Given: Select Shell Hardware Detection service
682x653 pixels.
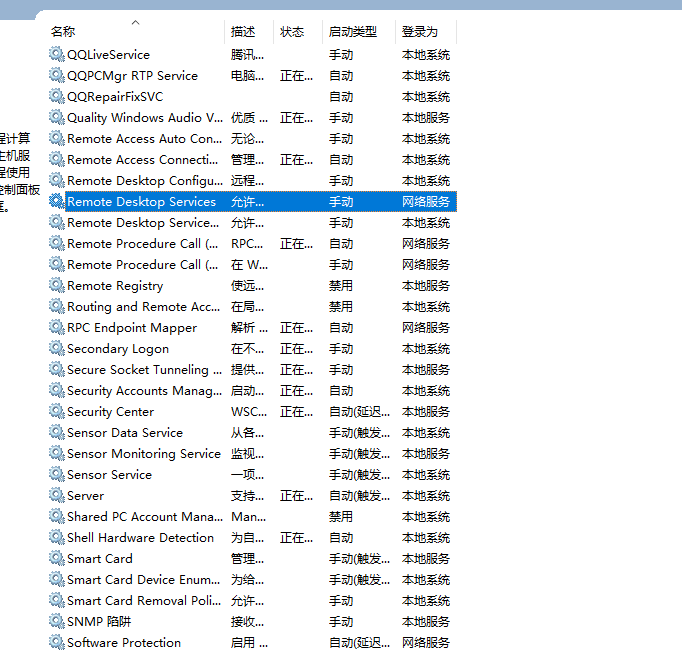Looking at the screenshot, I should point(140,538).
